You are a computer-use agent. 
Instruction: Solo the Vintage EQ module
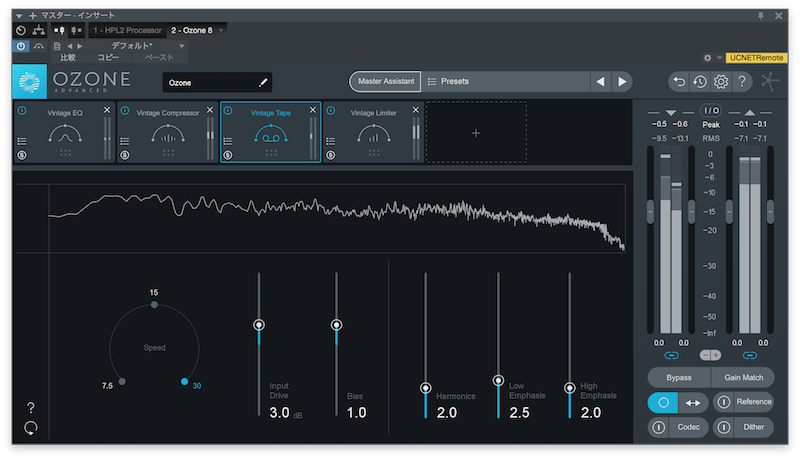(22, 155)
